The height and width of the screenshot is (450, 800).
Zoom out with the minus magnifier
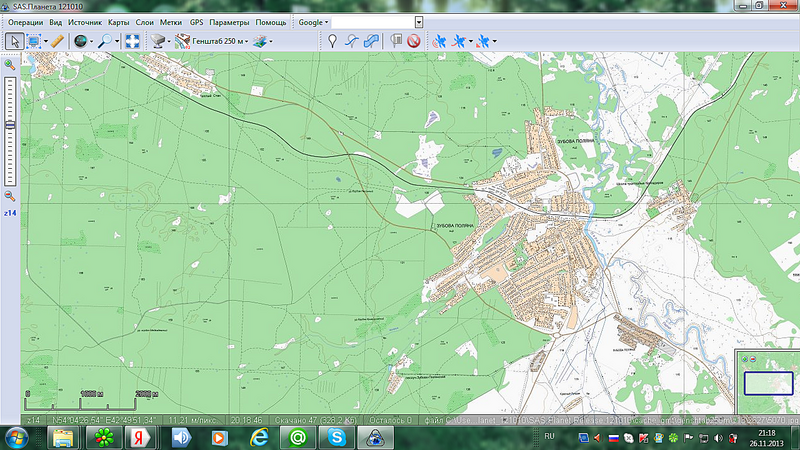[10, 196]
